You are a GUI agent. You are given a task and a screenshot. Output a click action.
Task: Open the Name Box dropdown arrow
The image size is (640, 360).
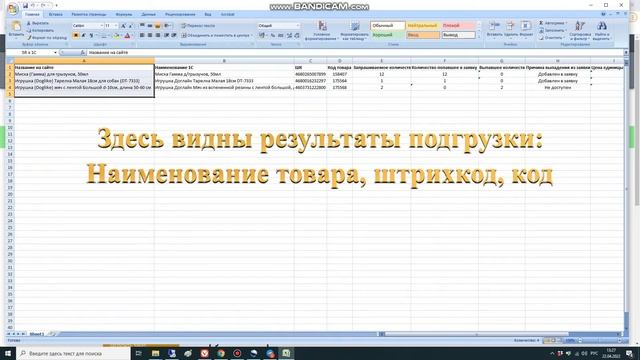point(55,53)
